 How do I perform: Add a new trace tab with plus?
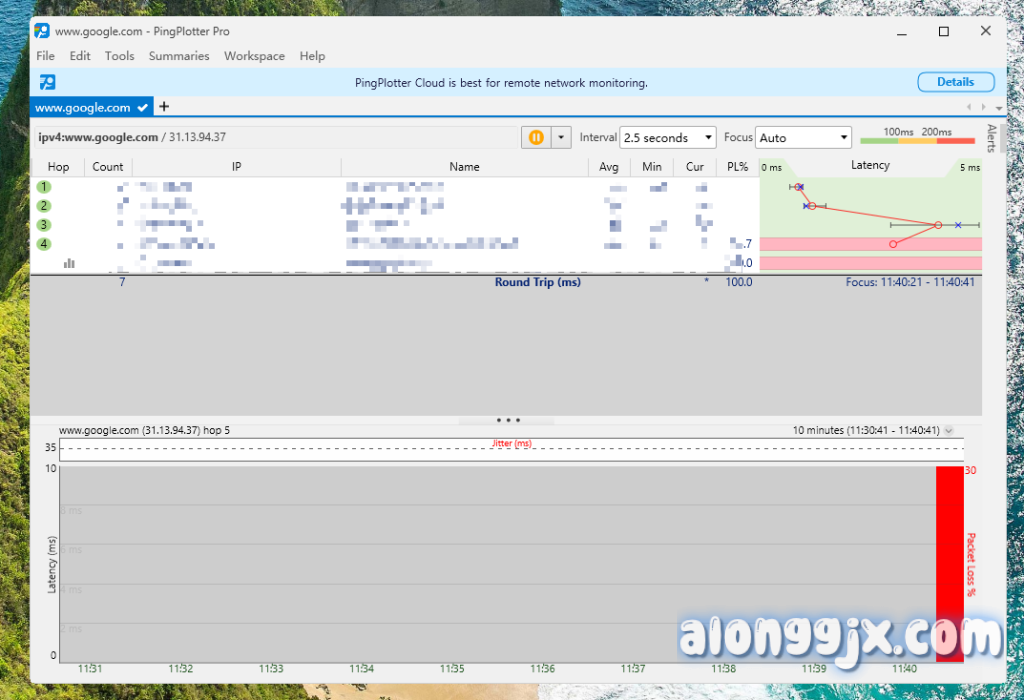[x=164, y=107]
